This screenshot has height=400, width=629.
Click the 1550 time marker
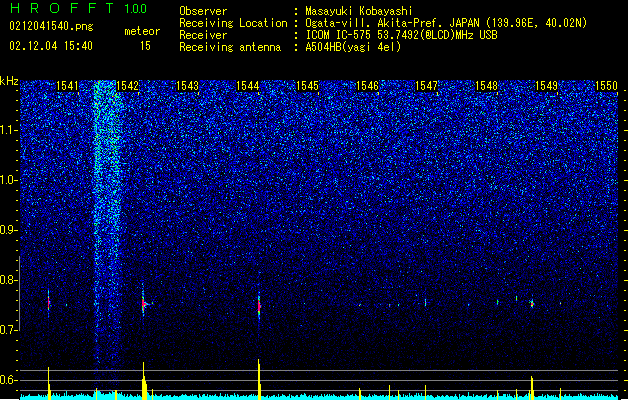pyautogui.click(x=606, y=86)
